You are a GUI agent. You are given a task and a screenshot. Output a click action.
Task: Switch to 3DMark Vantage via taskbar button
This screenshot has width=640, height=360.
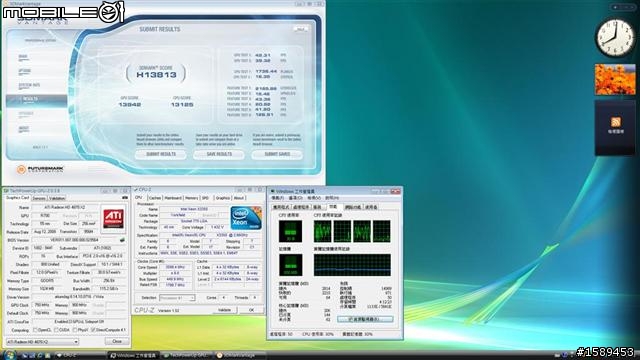[x=239, y=356]
